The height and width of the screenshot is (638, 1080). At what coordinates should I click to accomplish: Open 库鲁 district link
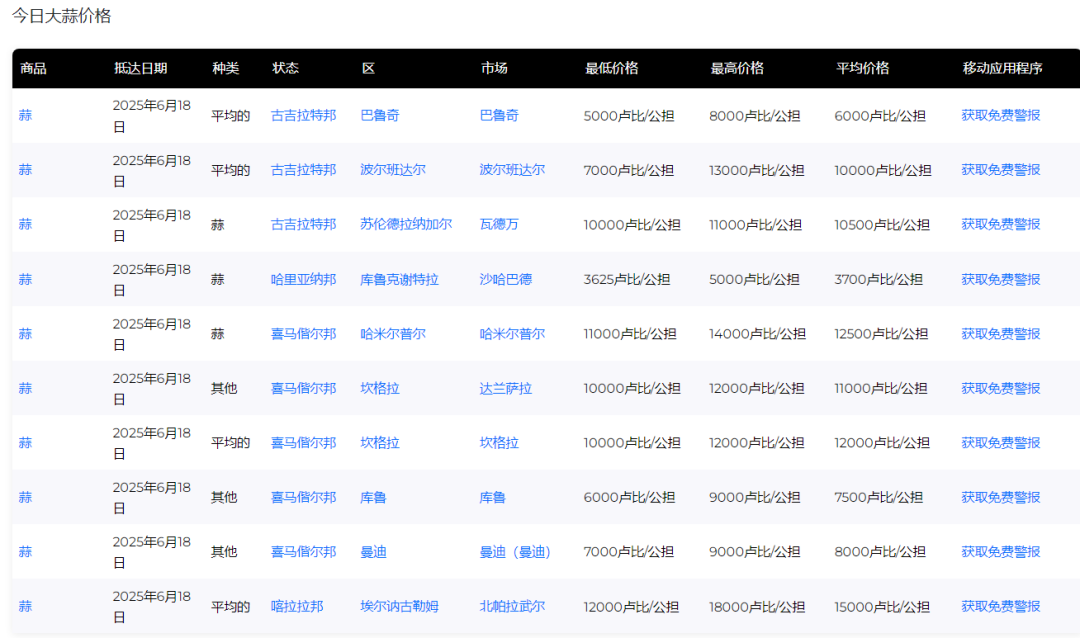coord(373,497)
